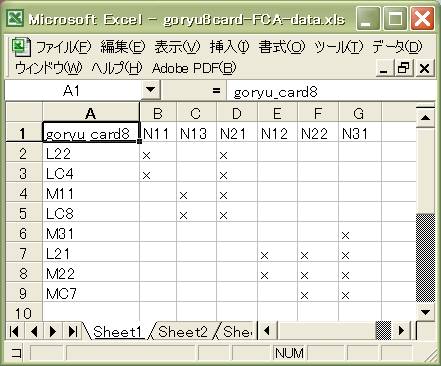Select row 1 header
The image size is (441, 366).
(x=24, y=133)
